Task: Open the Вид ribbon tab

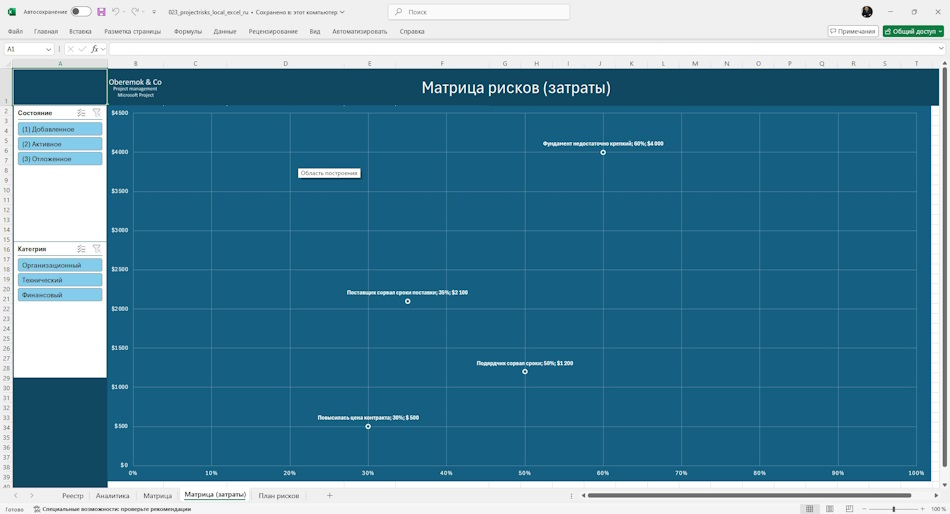Action: pos(315,32)
